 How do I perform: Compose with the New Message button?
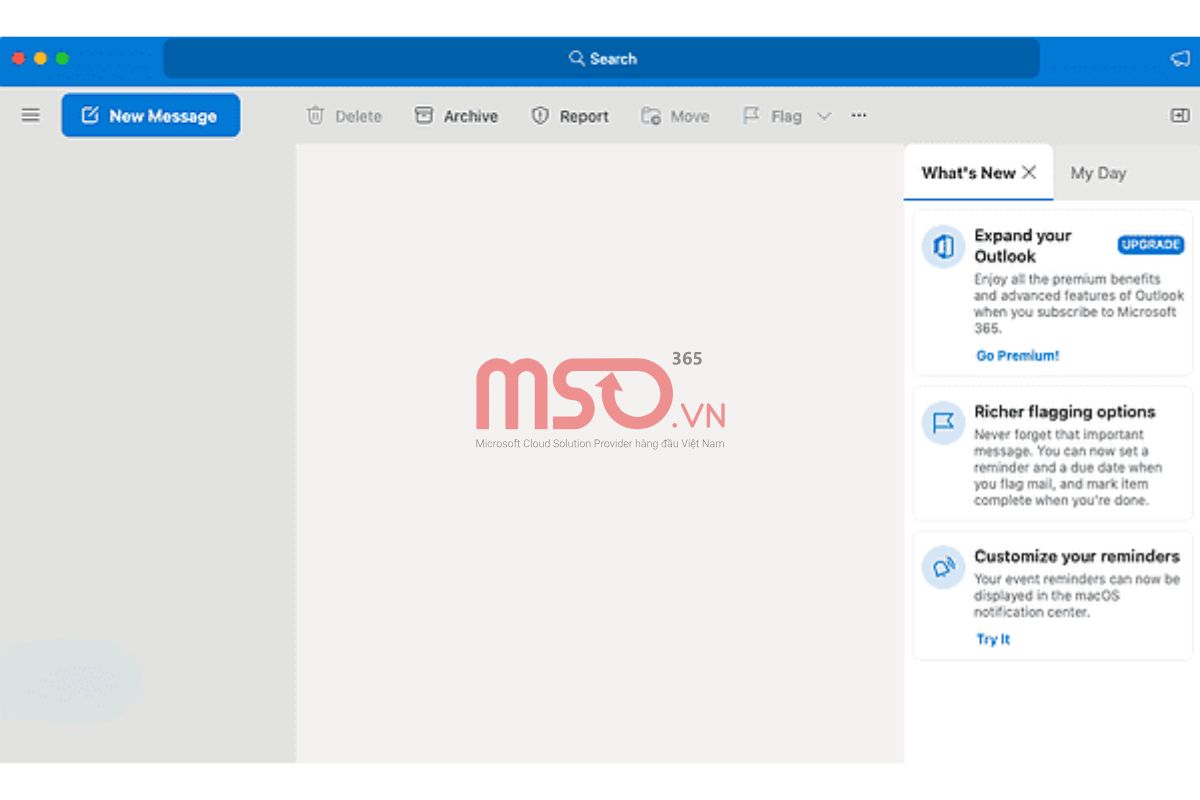150,116
